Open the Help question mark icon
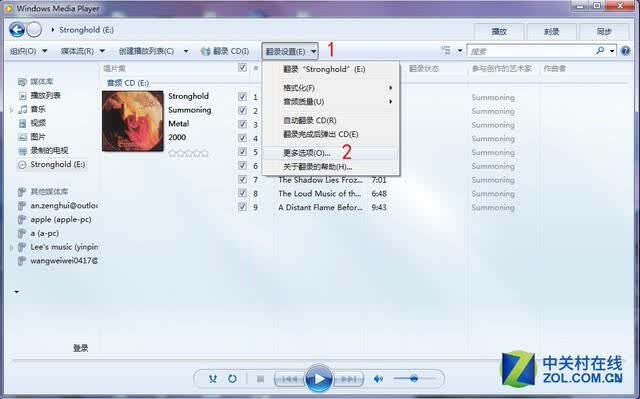 (625, 51)
